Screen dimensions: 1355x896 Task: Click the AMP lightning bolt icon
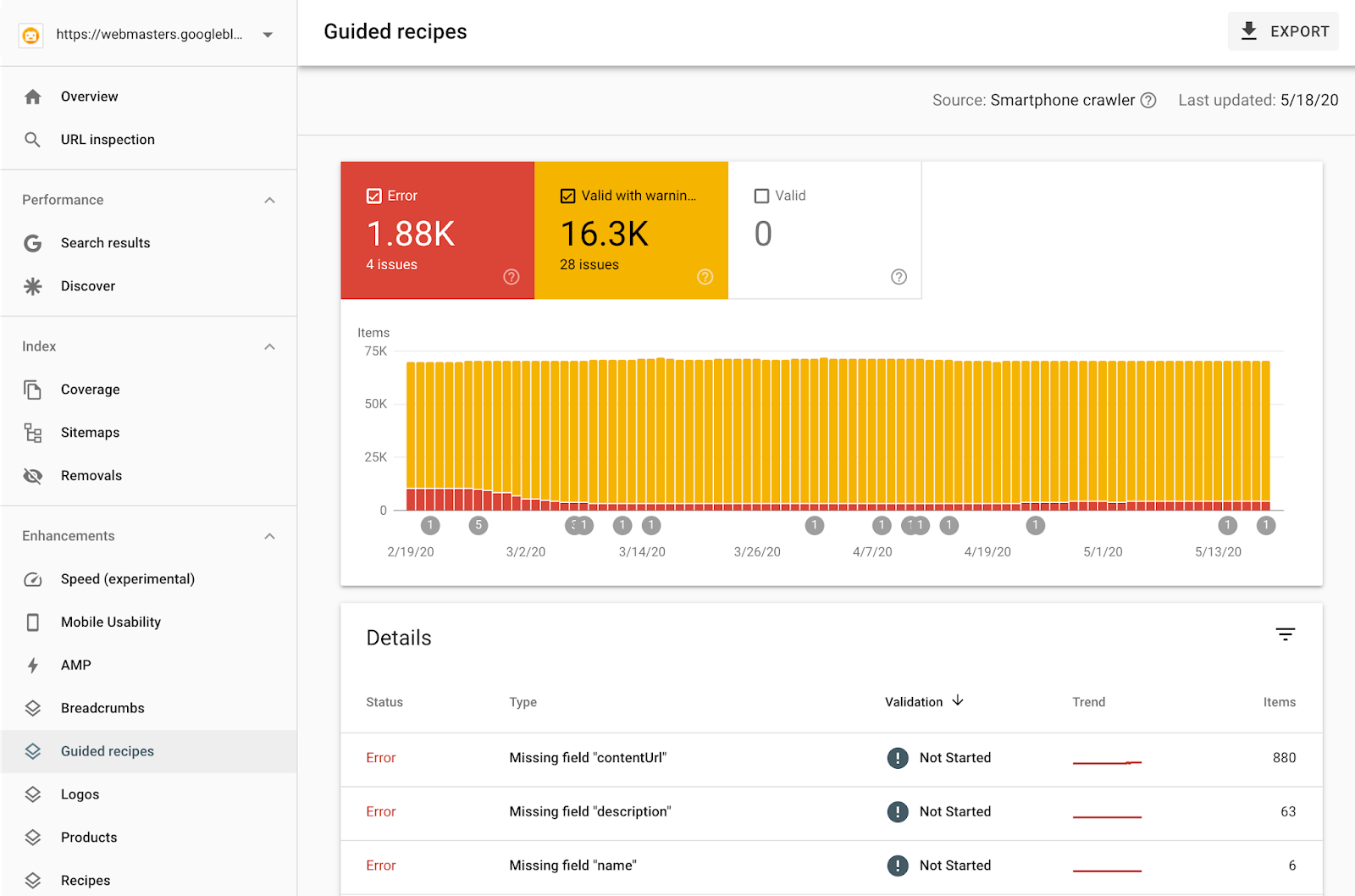pyautogui.click(x=32, y=665)
